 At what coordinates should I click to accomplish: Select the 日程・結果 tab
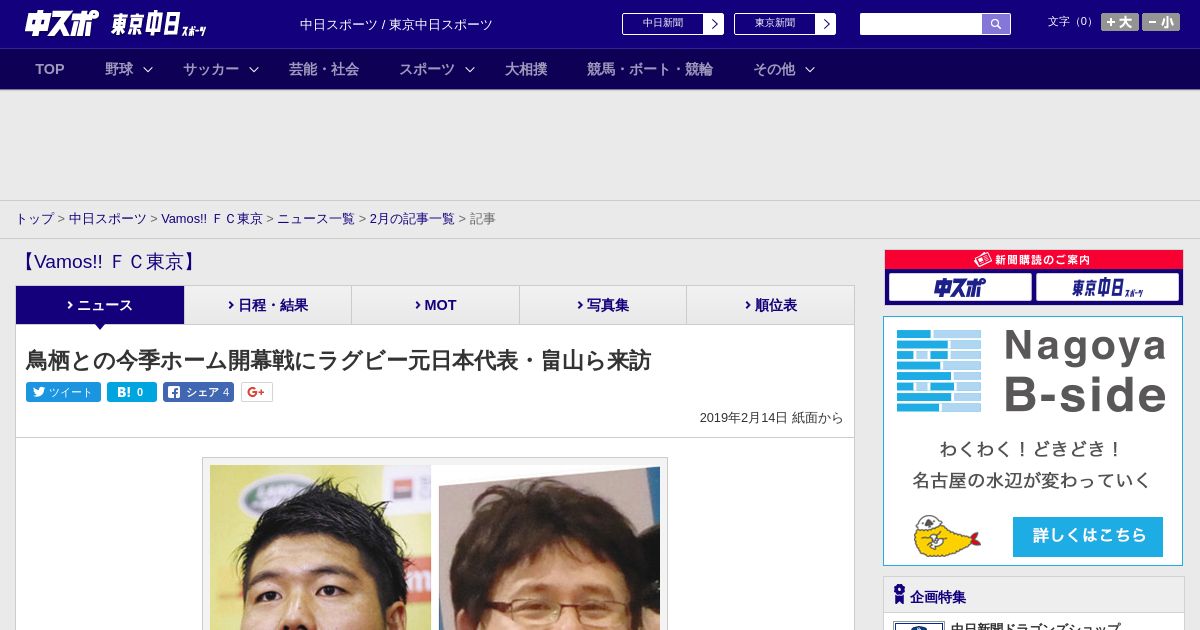(268, 305)
